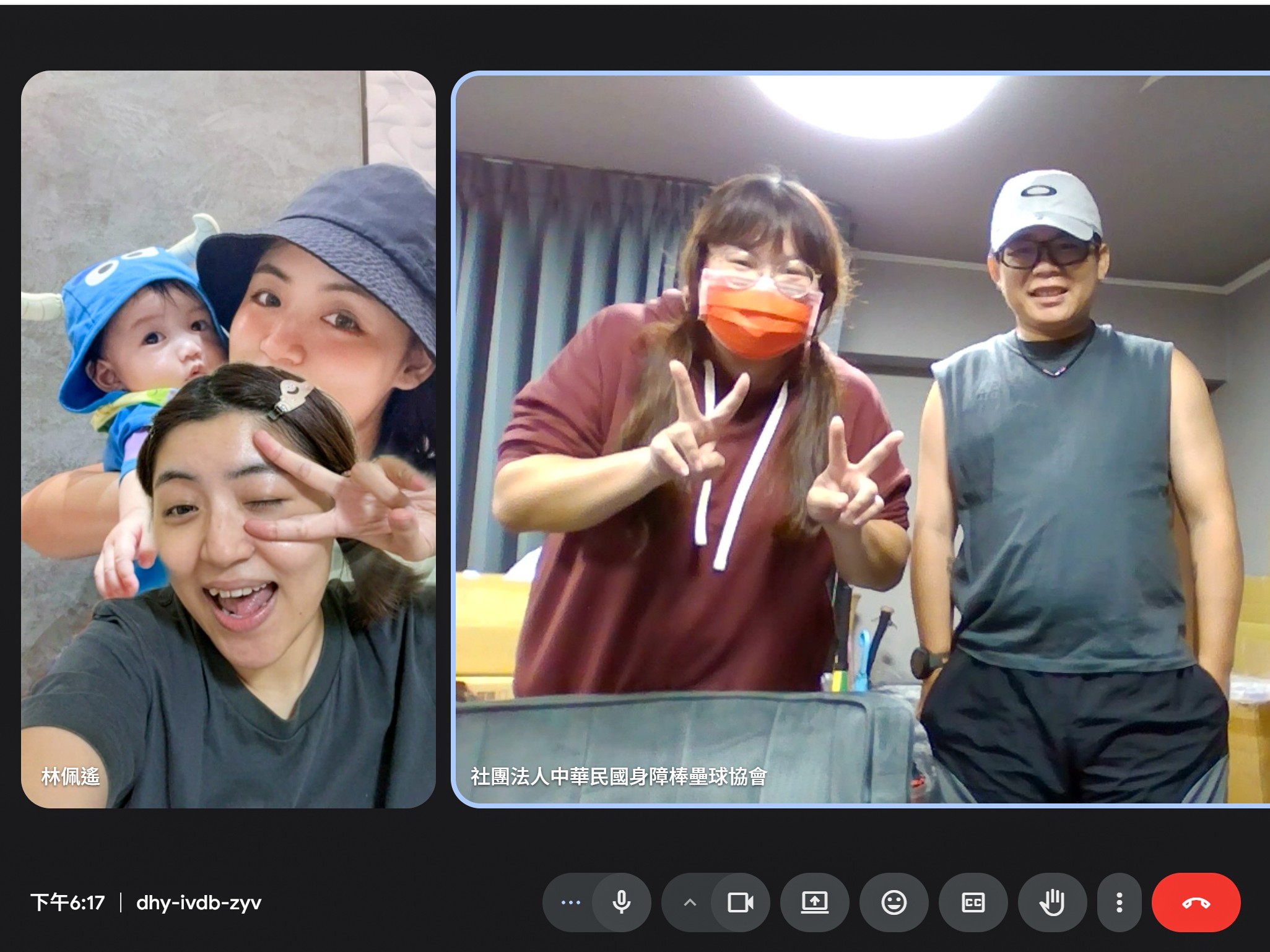Toggle closed captions with CC button

(x=973, y=902)
